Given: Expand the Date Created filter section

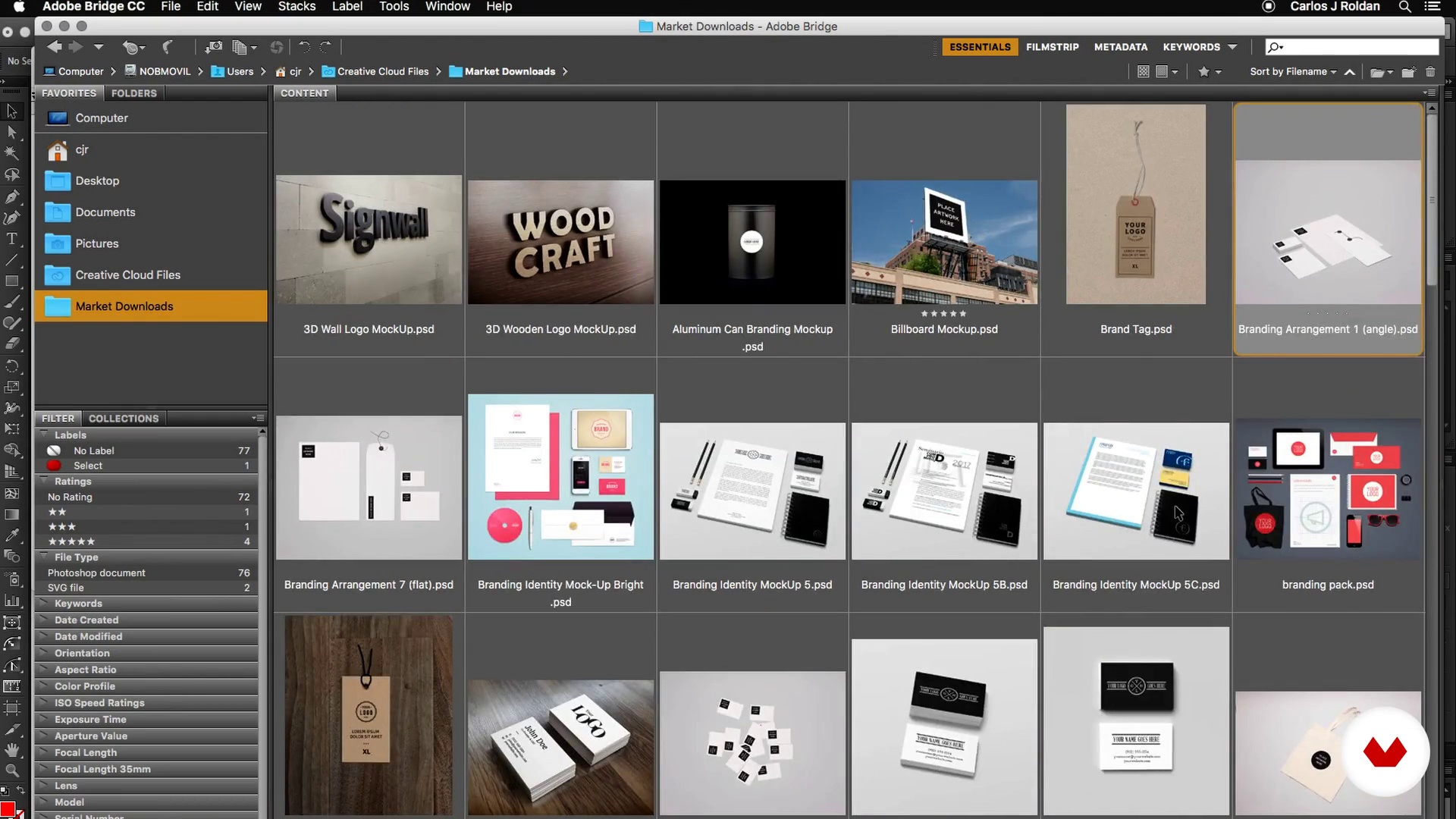Looking at the screenshot, I should (x=45, y=620).
